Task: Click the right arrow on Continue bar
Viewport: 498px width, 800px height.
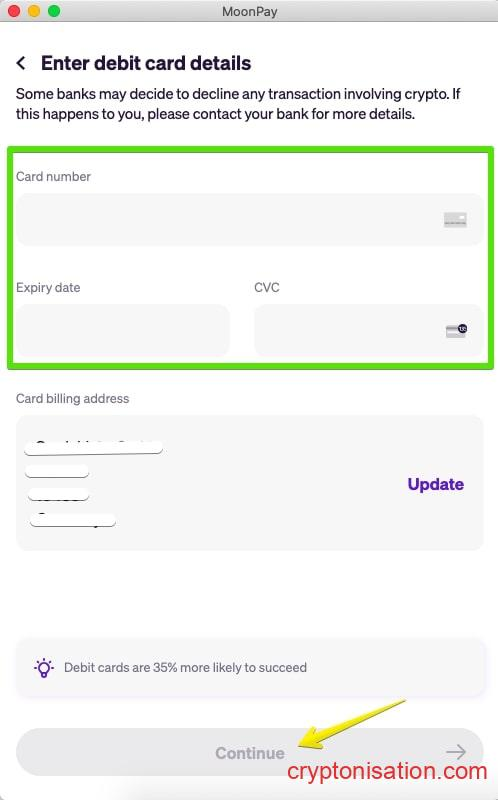Action: (x=455, y=752)
